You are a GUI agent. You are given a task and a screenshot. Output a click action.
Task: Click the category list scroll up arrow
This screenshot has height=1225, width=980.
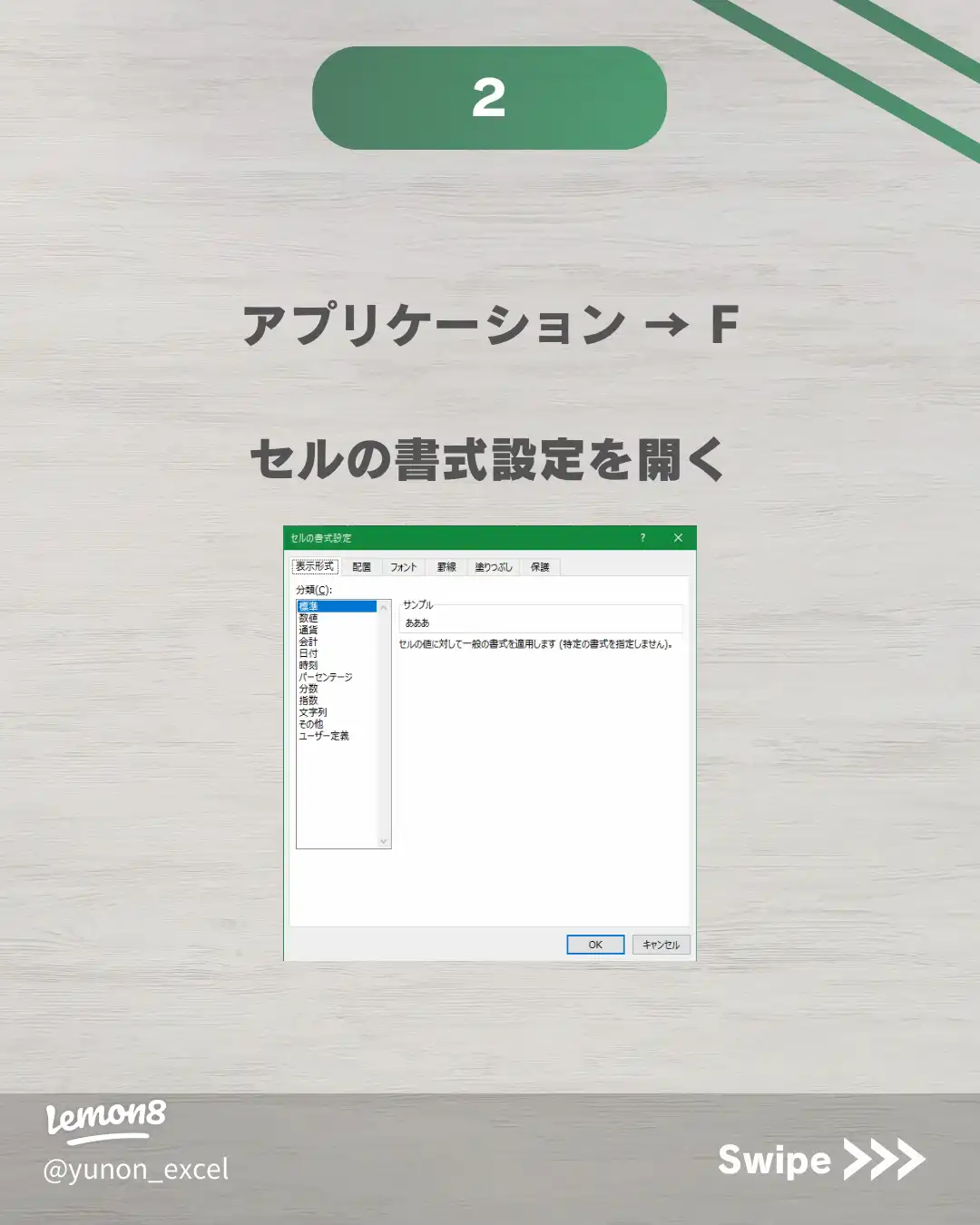coord(384,607)
